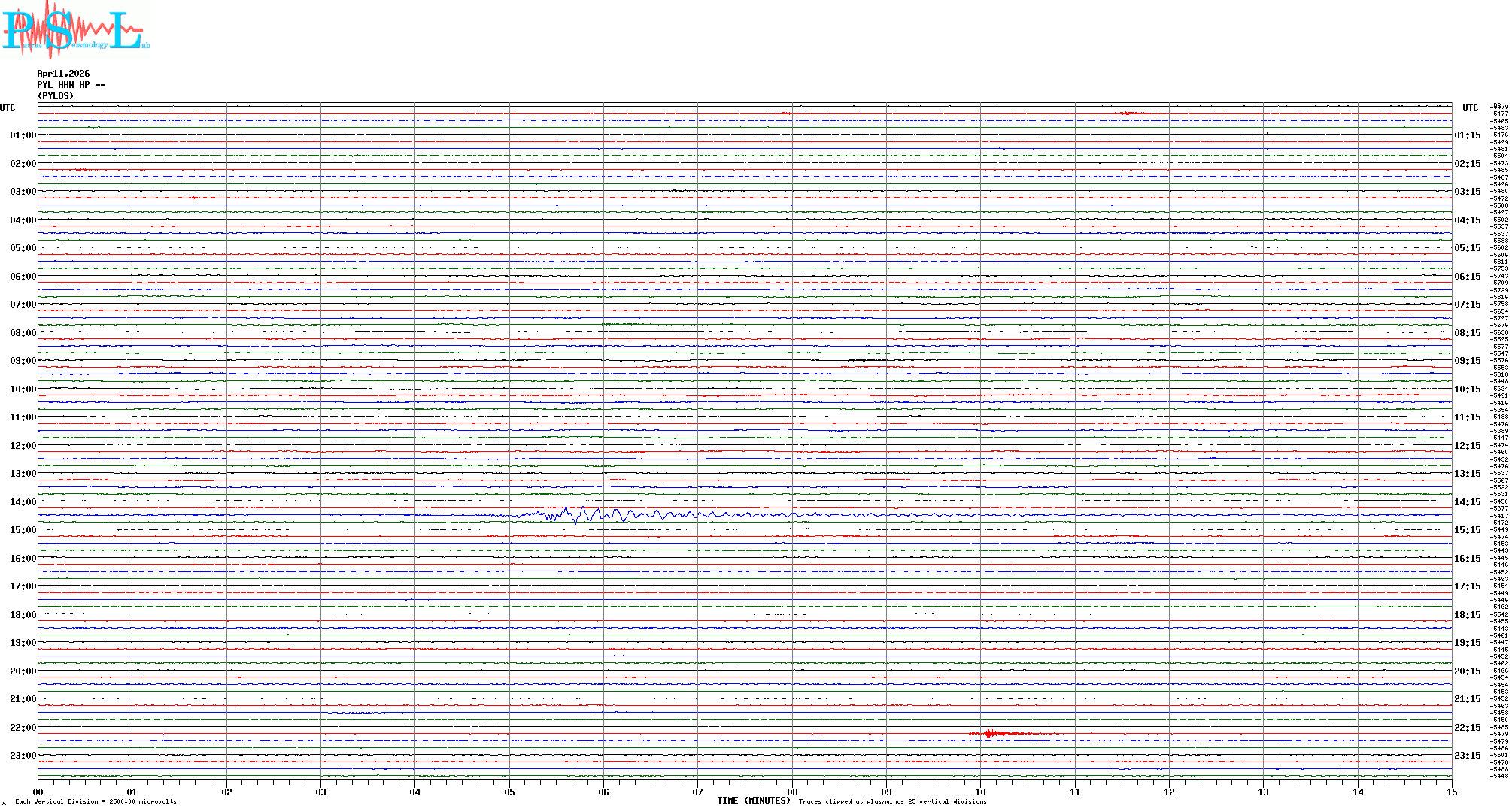Click the (PYLOS) station name label

(56, 96)
